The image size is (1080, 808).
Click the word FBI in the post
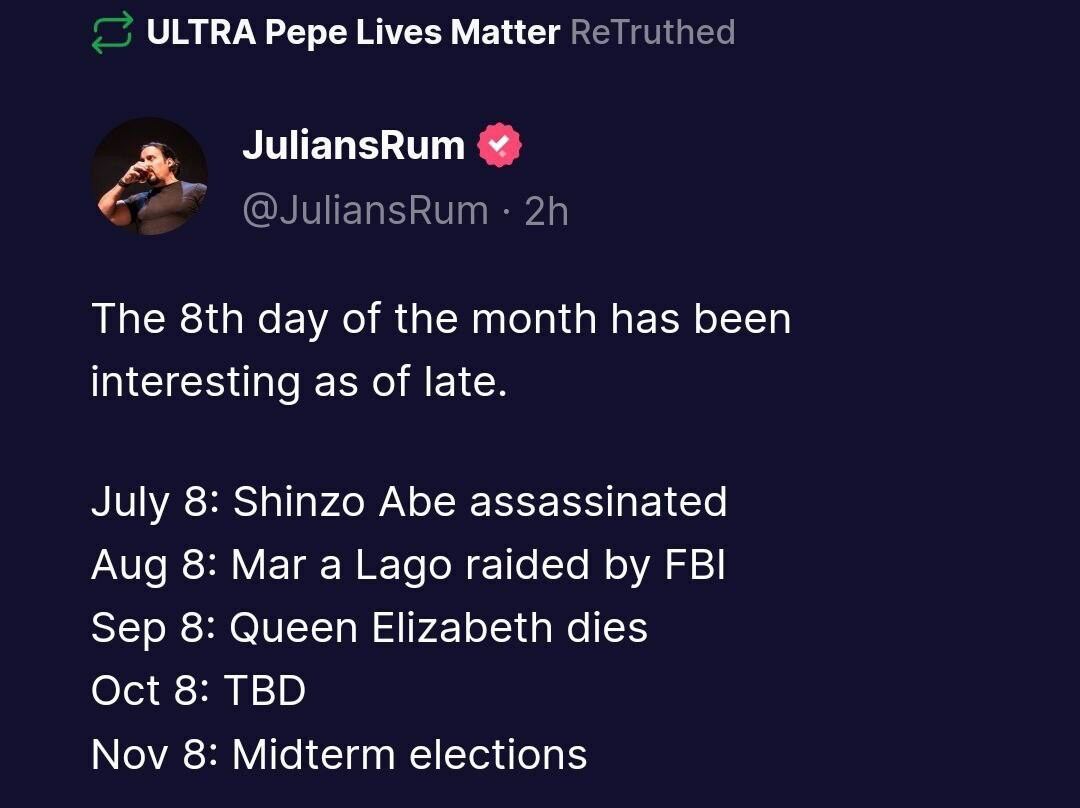click(x=695, y=564)
